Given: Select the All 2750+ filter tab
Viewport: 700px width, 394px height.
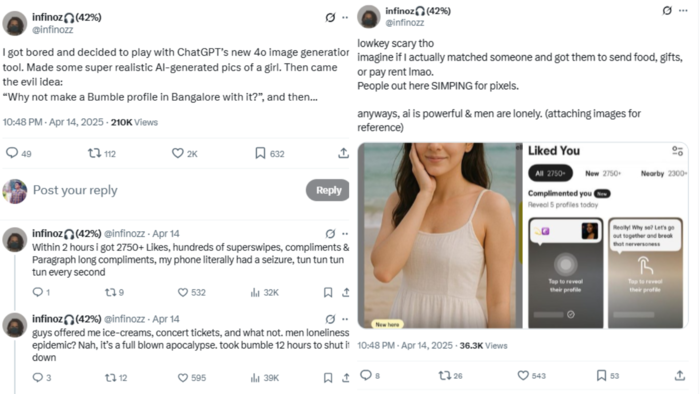Looking at the screenshot, I should click(x=550, y=173).
